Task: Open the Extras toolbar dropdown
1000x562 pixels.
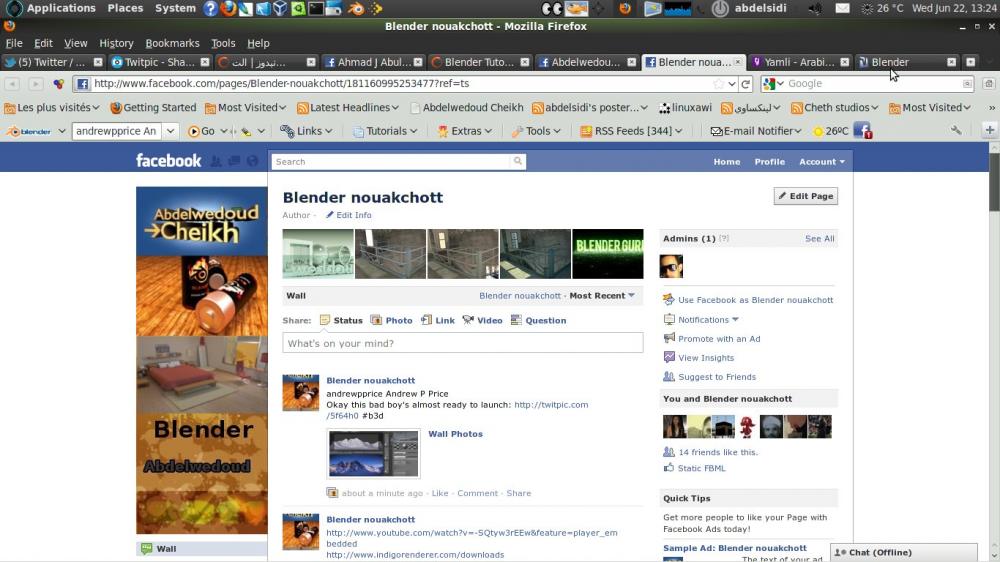Action: point(465,131)
